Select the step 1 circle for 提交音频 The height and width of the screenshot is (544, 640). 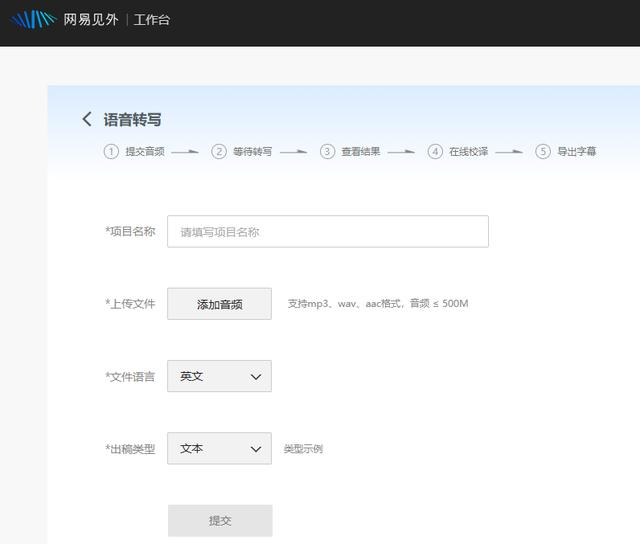pos(111,152)
